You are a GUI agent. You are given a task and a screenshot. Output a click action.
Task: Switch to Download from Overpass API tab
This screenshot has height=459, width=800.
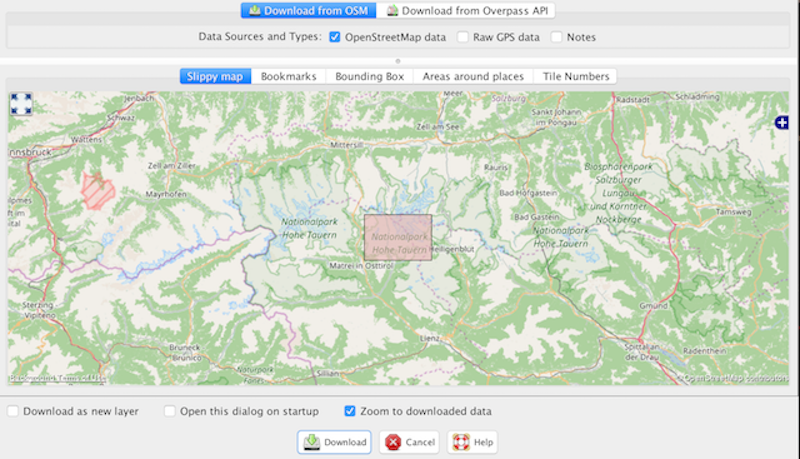(466, 11)
